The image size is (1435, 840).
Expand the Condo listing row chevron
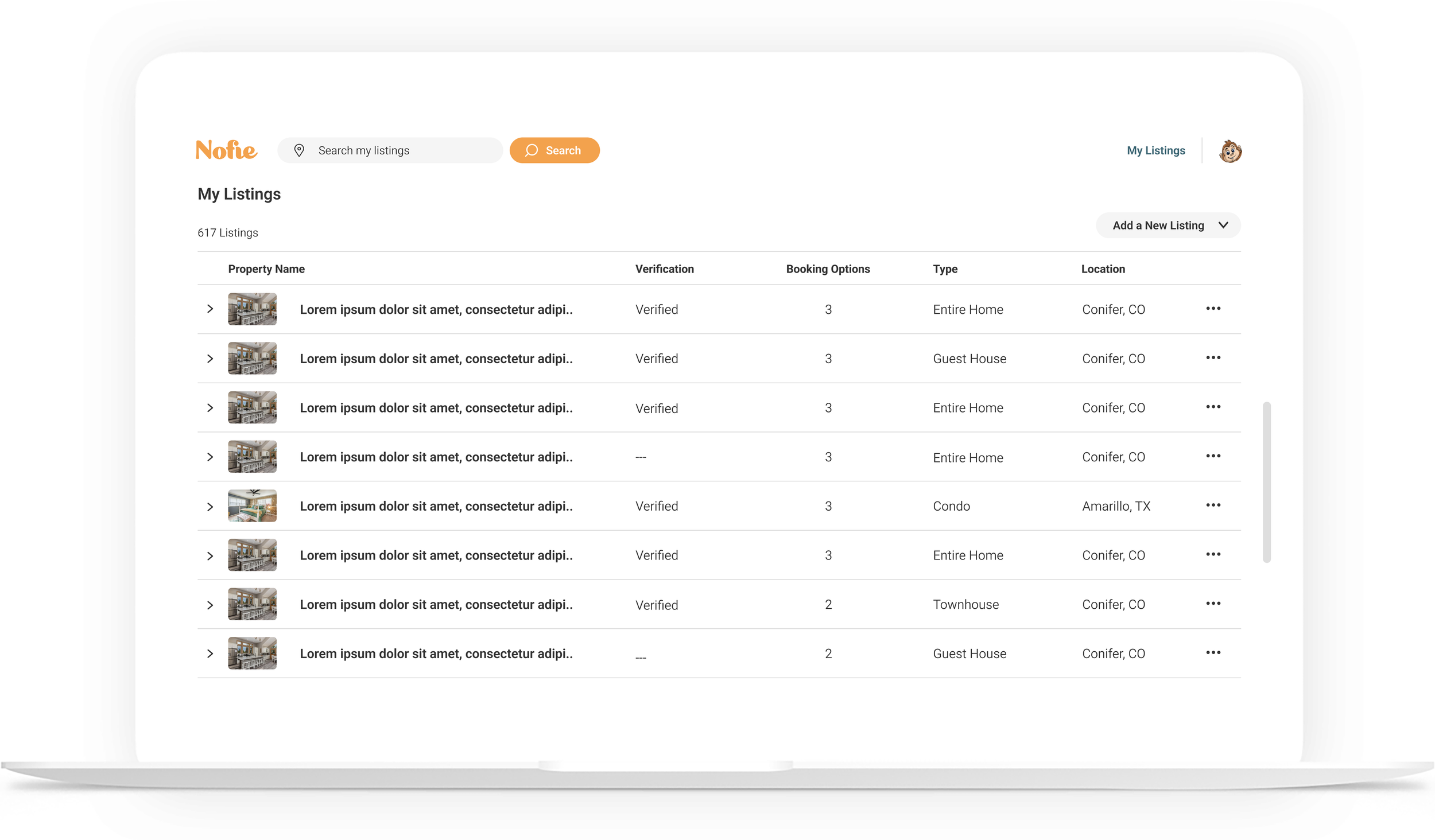[210, 507]
